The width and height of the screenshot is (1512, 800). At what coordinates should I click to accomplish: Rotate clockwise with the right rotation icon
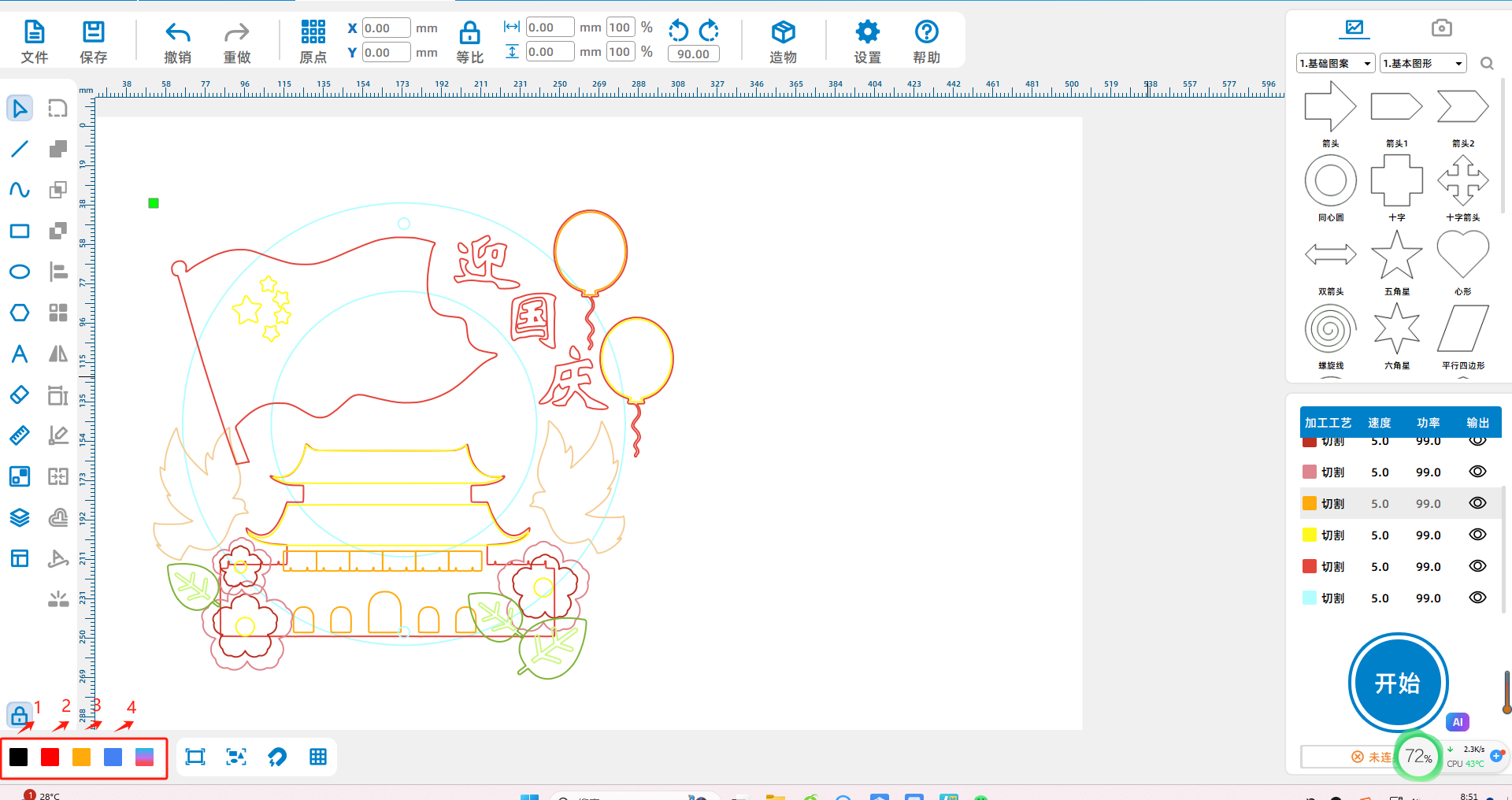(x=709, y=31)
